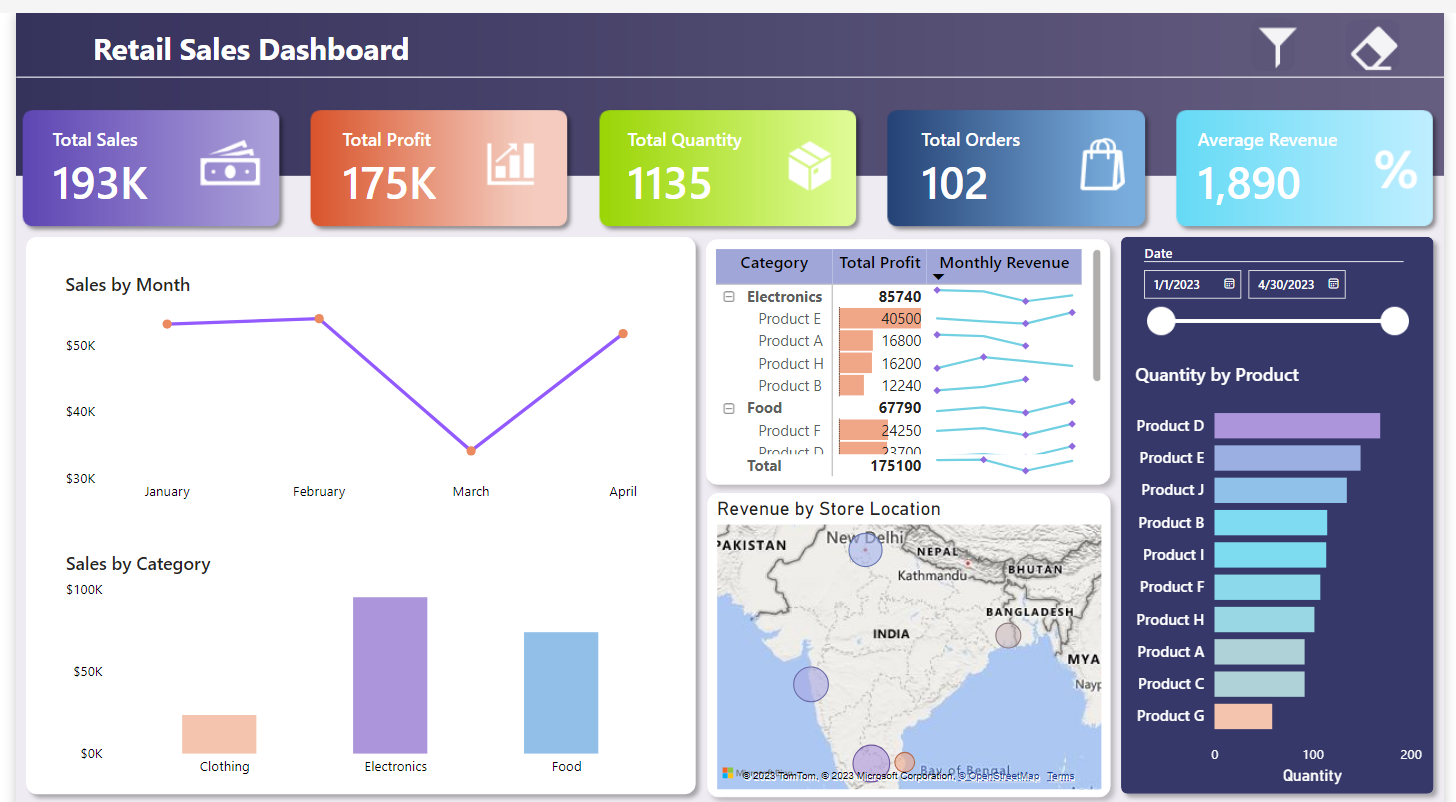The width and height of the screenshot is (1456, 802).
Task: Click the Category column header
Action: pos(773,263)
